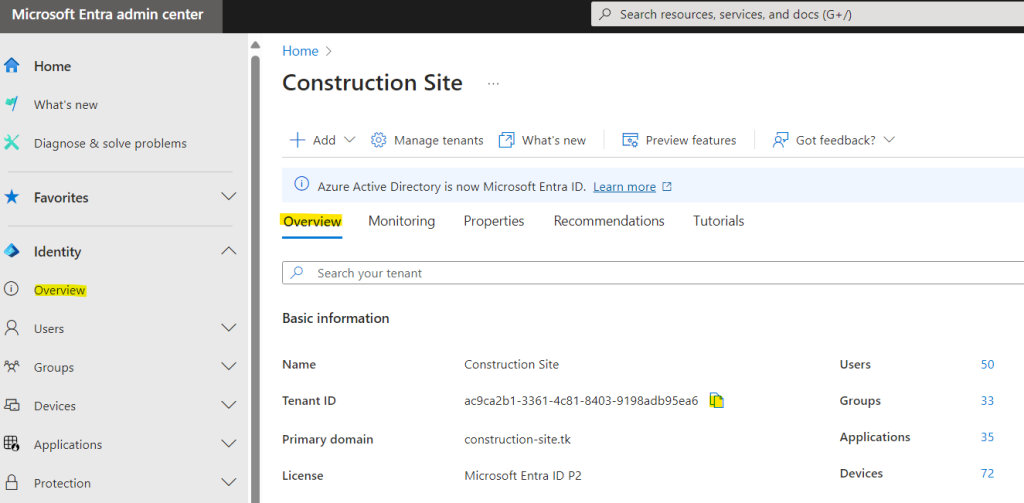1024x503 pixels.
Task: Click the Users person icon
Action: [x=11, y=329]
